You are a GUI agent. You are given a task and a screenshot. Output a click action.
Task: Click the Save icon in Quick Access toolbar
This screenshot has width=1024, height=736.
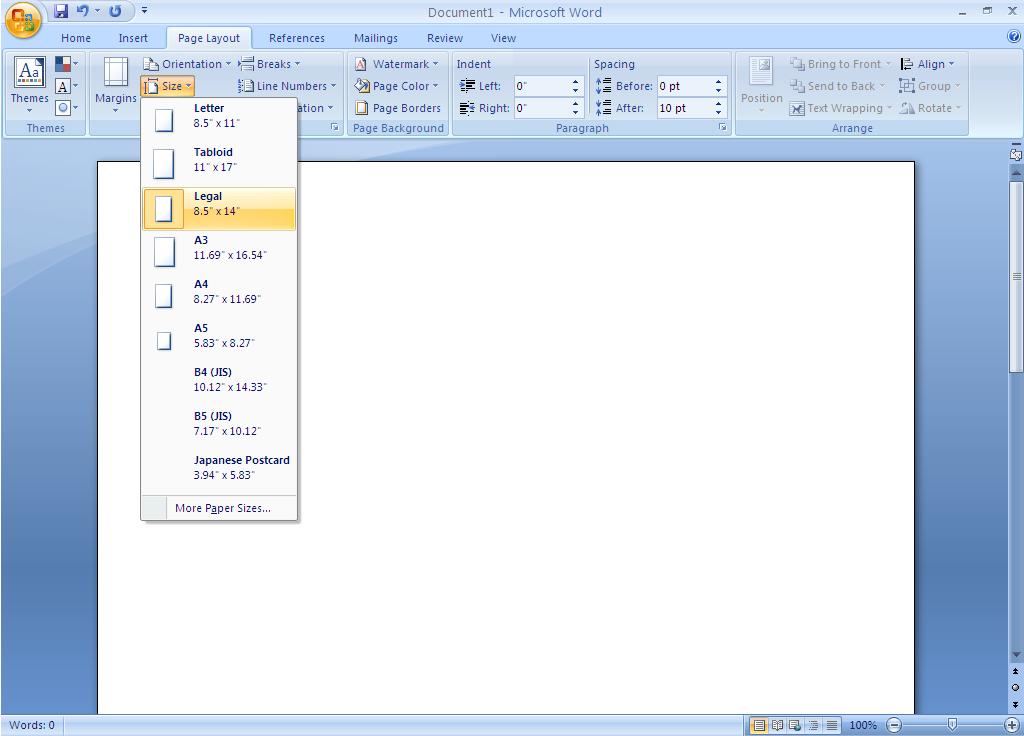(61, 12)
